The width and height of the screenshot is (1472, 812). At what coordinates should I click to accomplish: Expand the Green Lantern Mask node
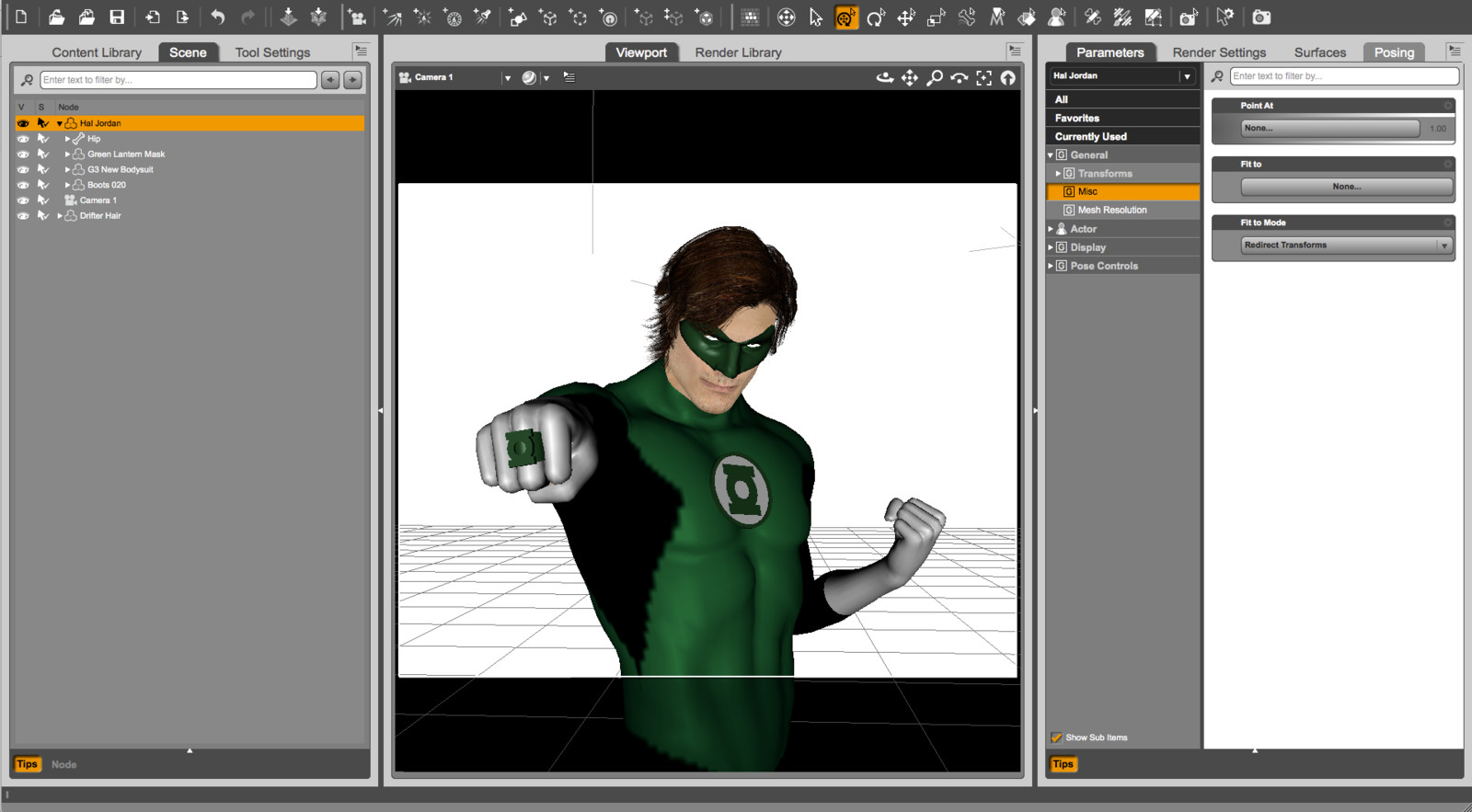point(67,154)
